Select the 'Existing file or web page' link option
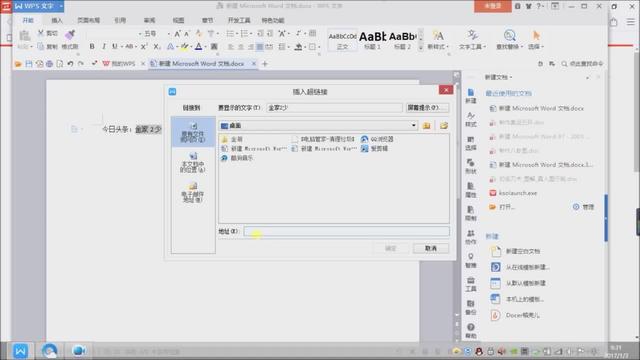Viewport: 640px width, 360px height. point(193,132)
